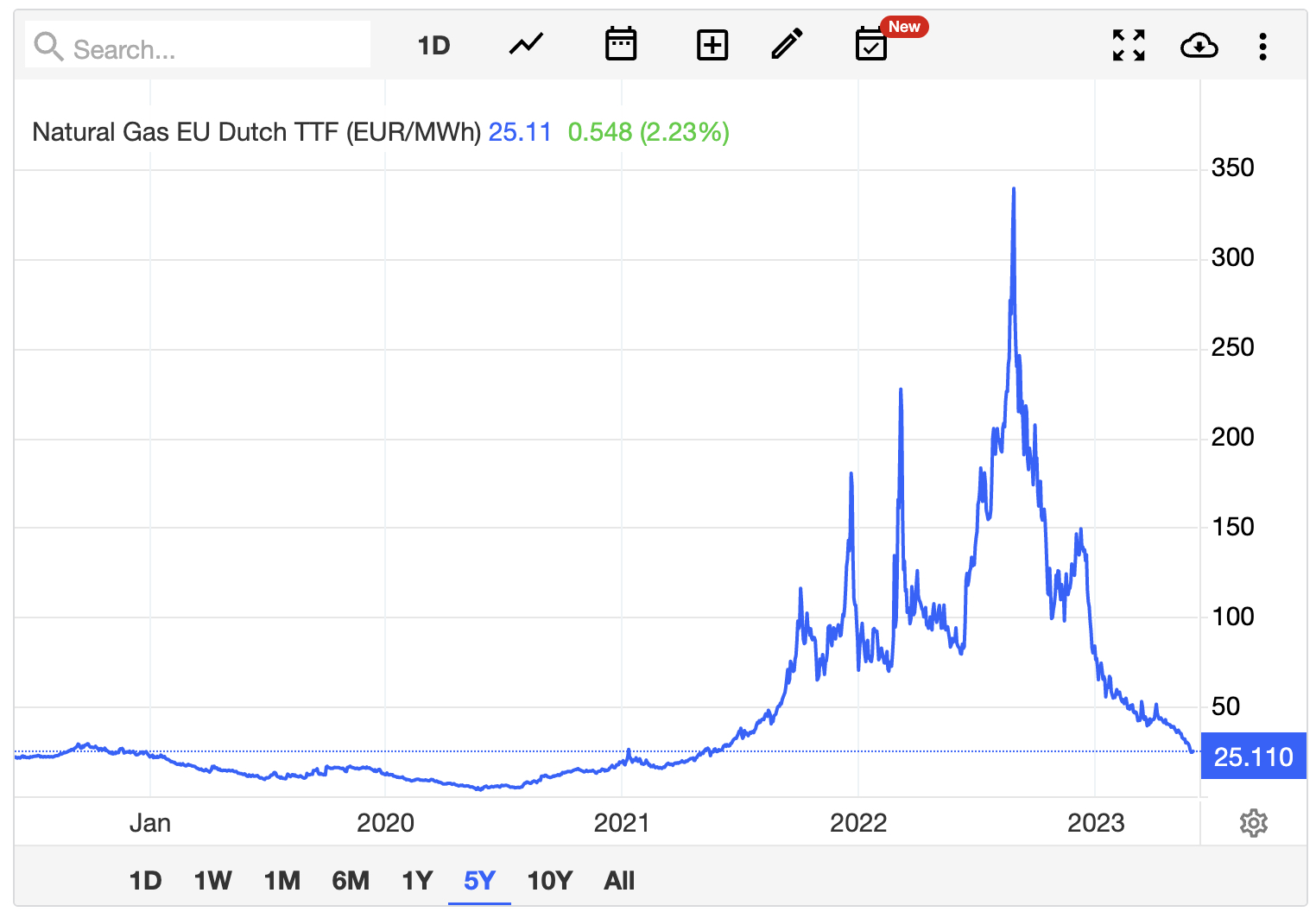
Task: Expand the chart to fullscreen
Action: click(x=1129, y=45)
